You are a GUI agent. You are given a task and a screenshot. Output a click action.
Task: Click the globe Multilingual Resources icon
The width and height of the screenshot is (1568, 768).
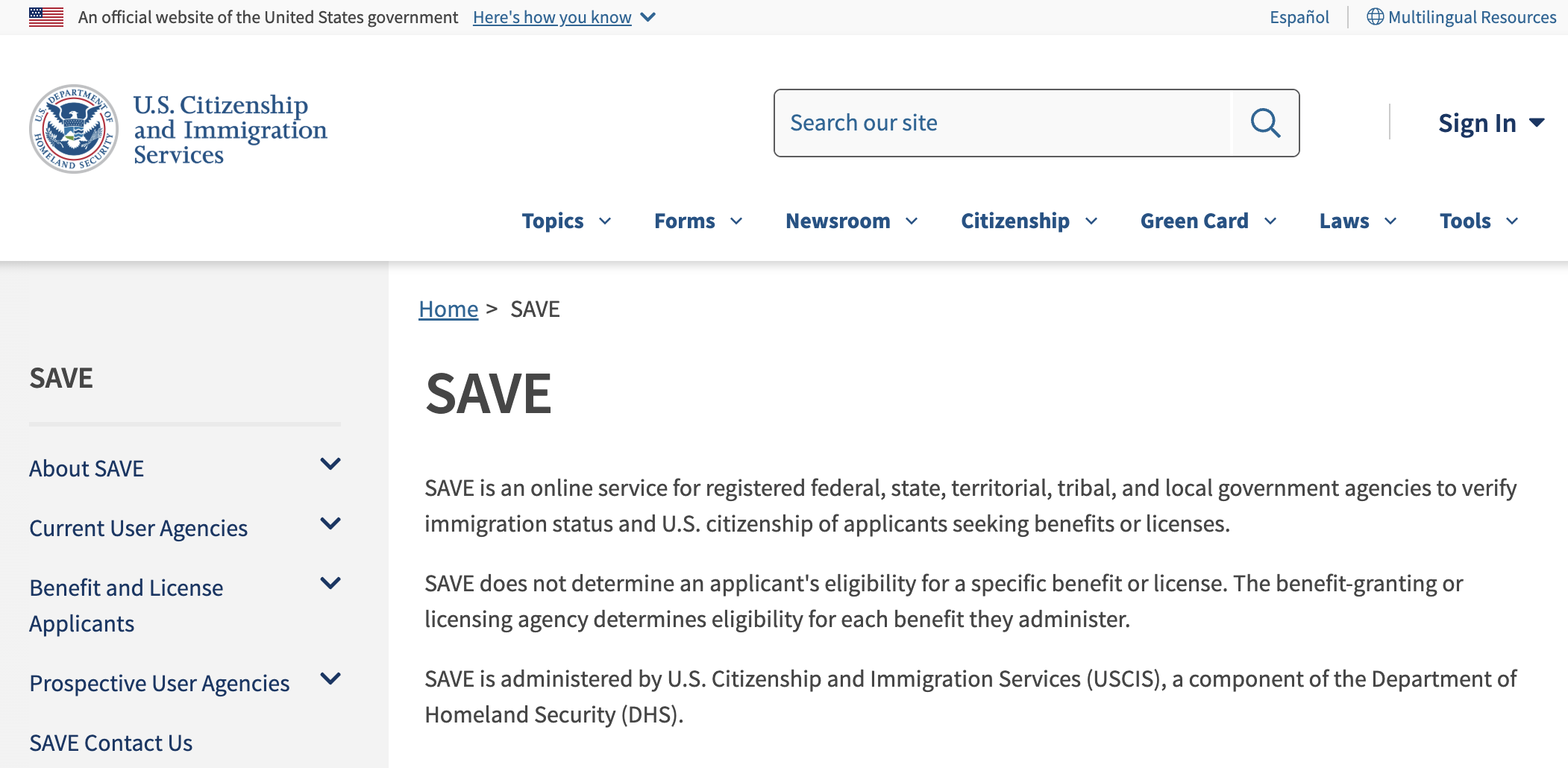pos(1375,17)
